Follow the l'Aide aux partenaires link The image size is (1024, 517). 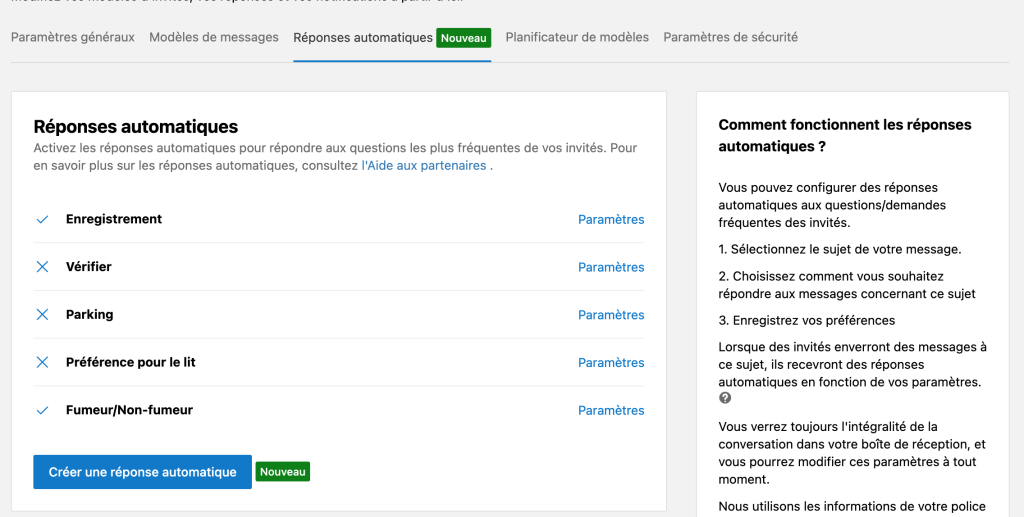(x=424, y=165)
